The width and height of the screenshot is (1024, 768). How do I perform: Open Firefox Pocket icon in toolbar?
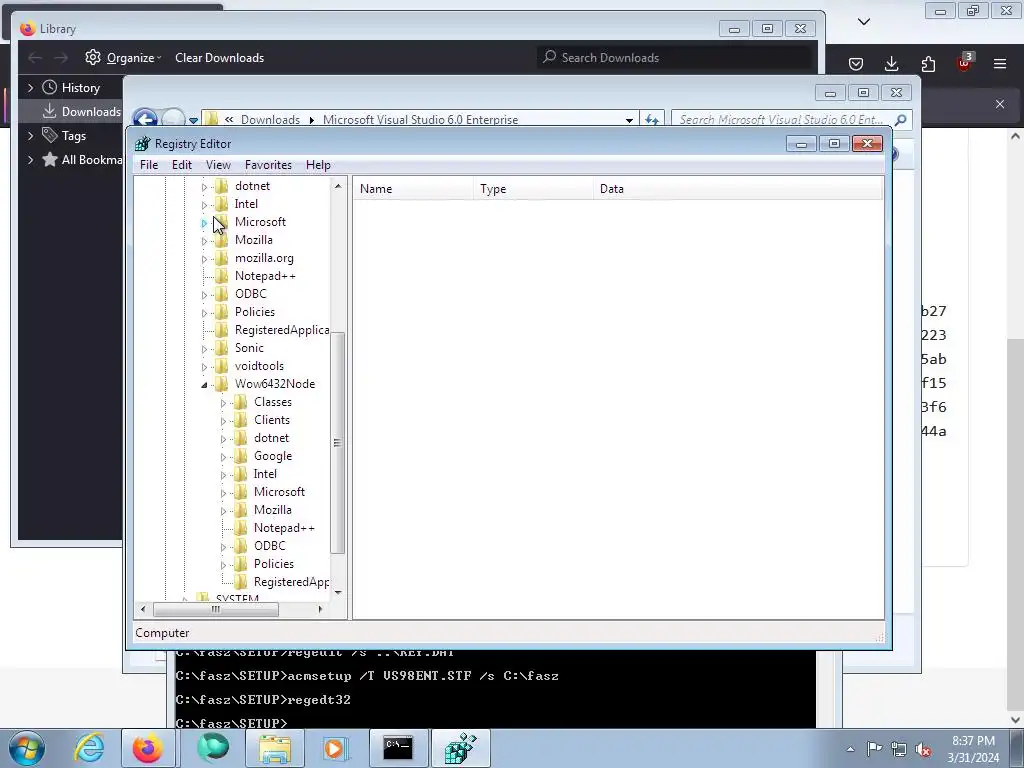(856, 64)
